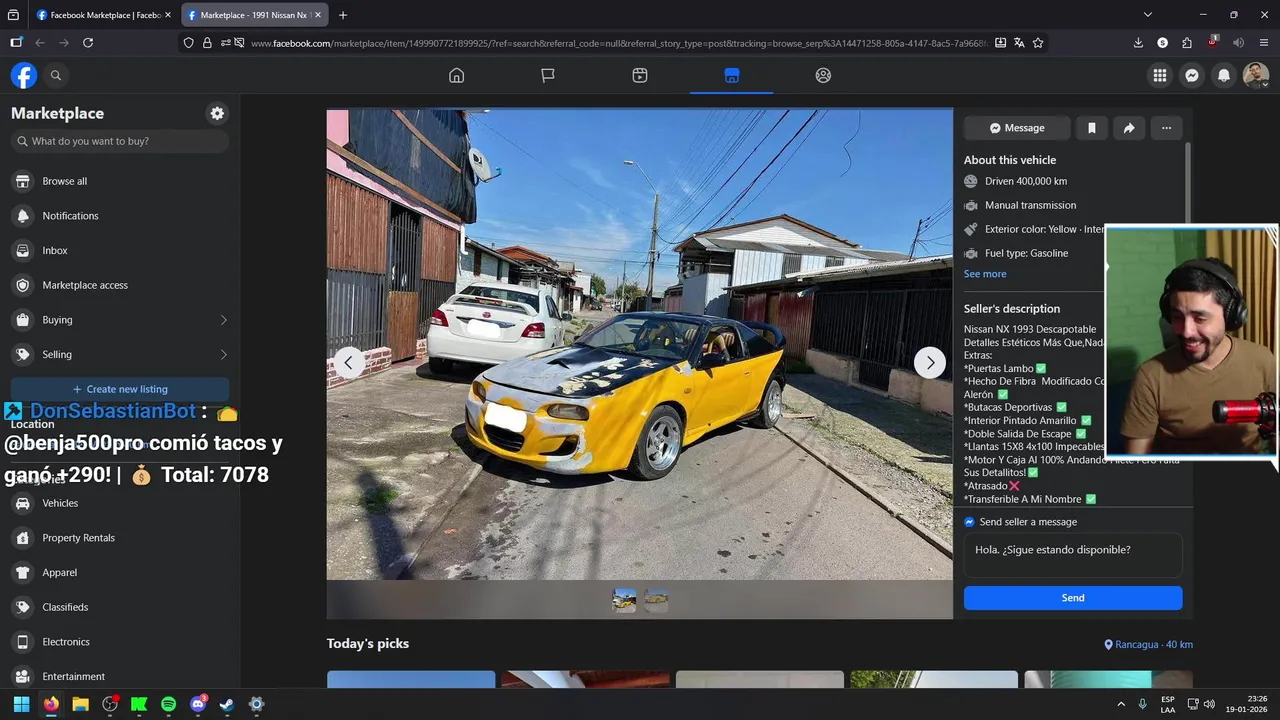The width and height of the screenshot is (1280, 720).
Task: Expand the Buying section chevron
Action: [223, 320]
